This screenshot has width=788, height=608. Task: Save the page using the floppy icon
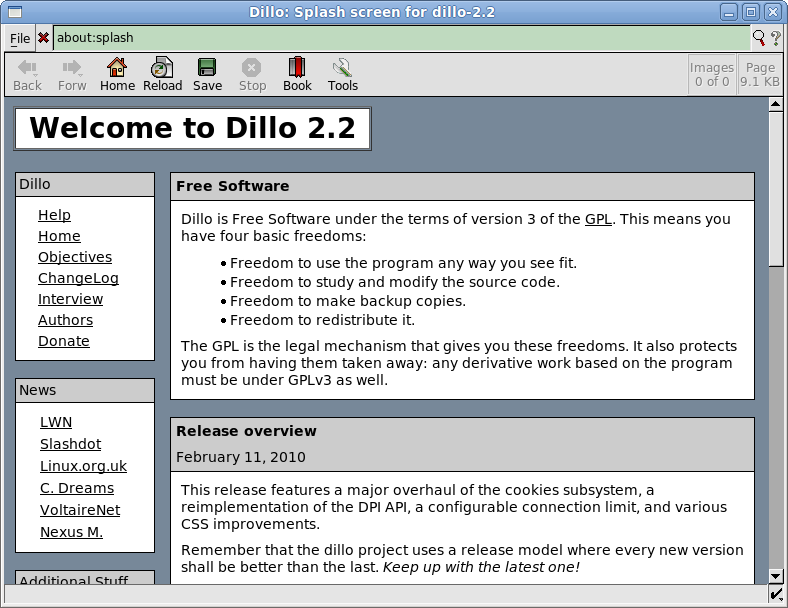tap(207, 67)
